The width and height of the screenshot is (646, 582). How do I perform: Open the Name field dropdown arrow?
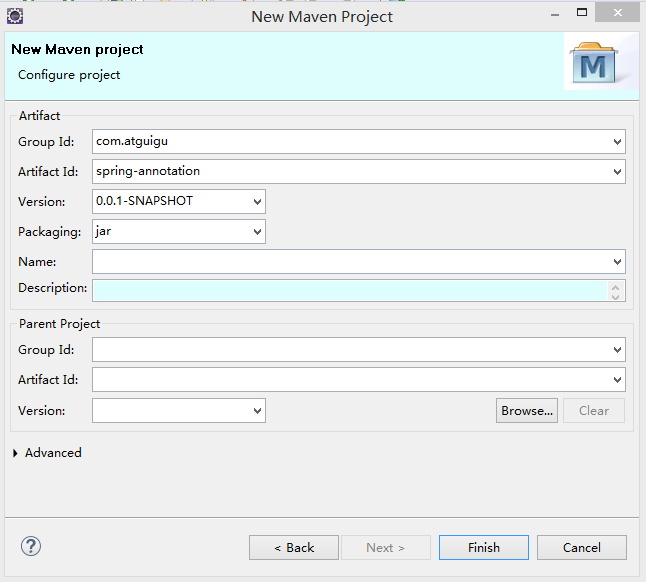tap(617, 262)
